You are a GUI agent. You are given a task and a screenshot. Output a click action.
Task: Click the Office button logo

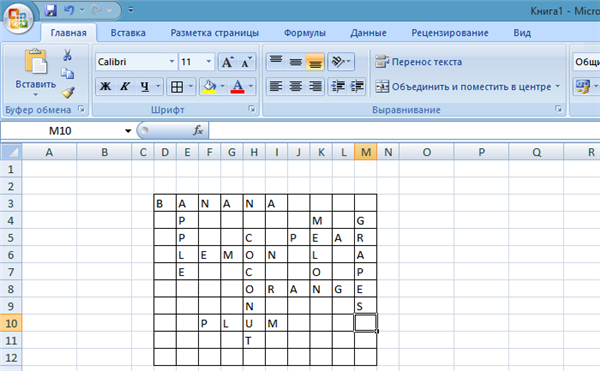point(18,18)
